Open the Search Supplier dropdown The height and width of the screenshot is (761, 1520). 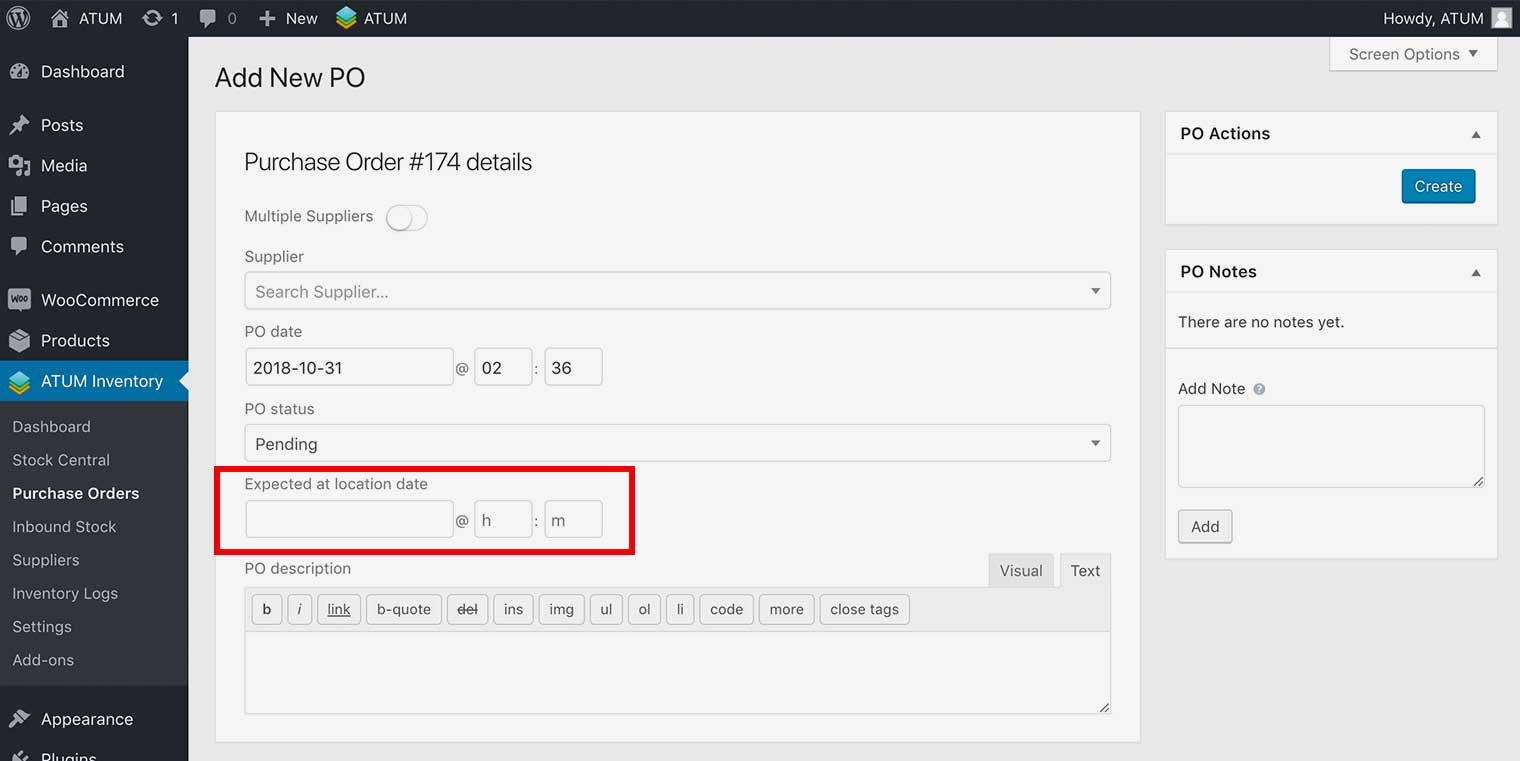click(677, 291)
